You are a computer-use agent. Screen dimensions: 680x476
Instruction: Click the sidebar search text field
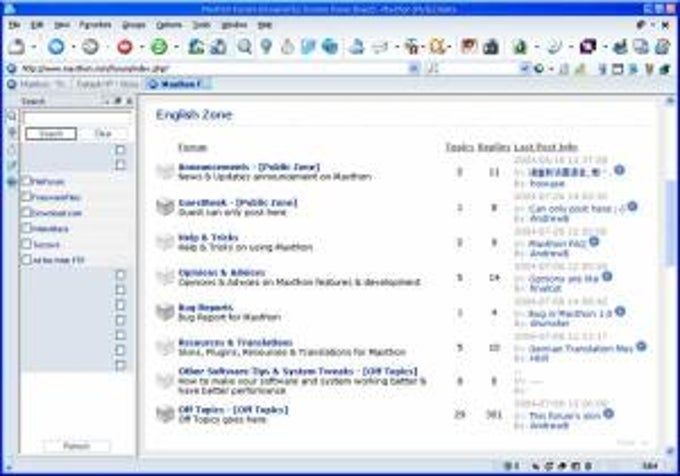[x=77, y=117]
